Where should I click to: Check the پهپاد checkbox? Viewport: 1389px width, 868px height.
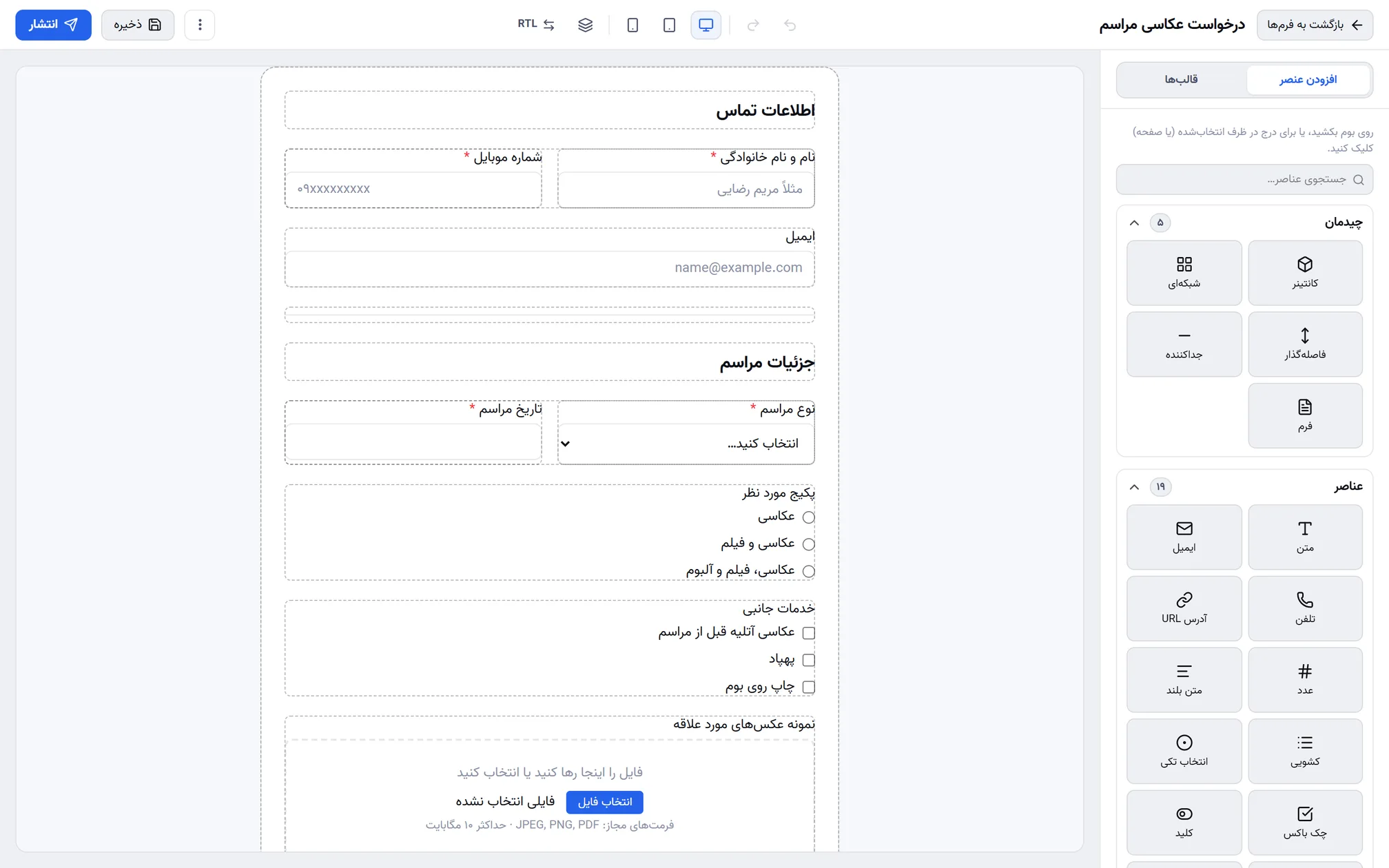[x=809, y=660]
